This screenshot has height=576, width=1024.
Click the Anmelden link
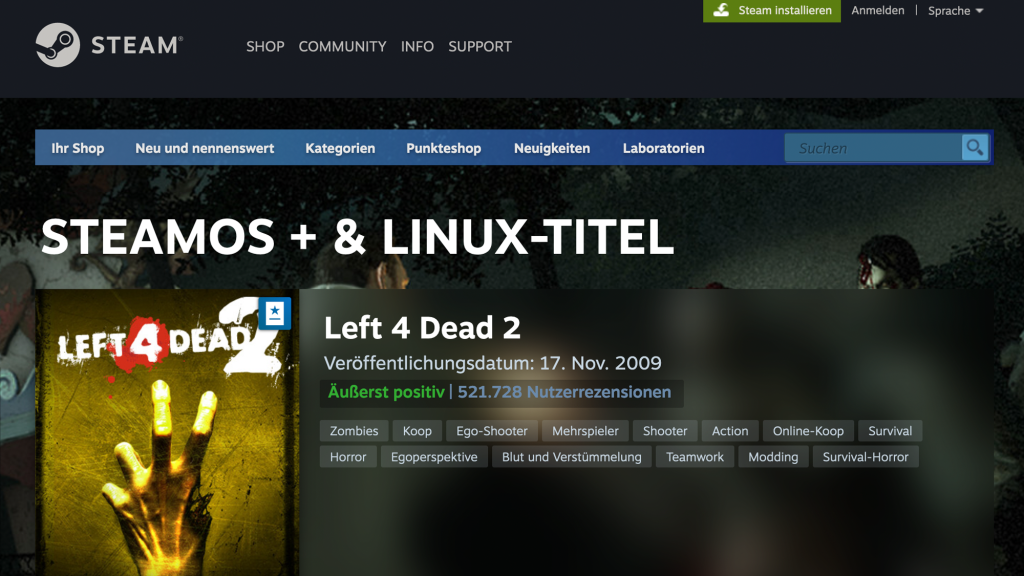pos(878,10)
